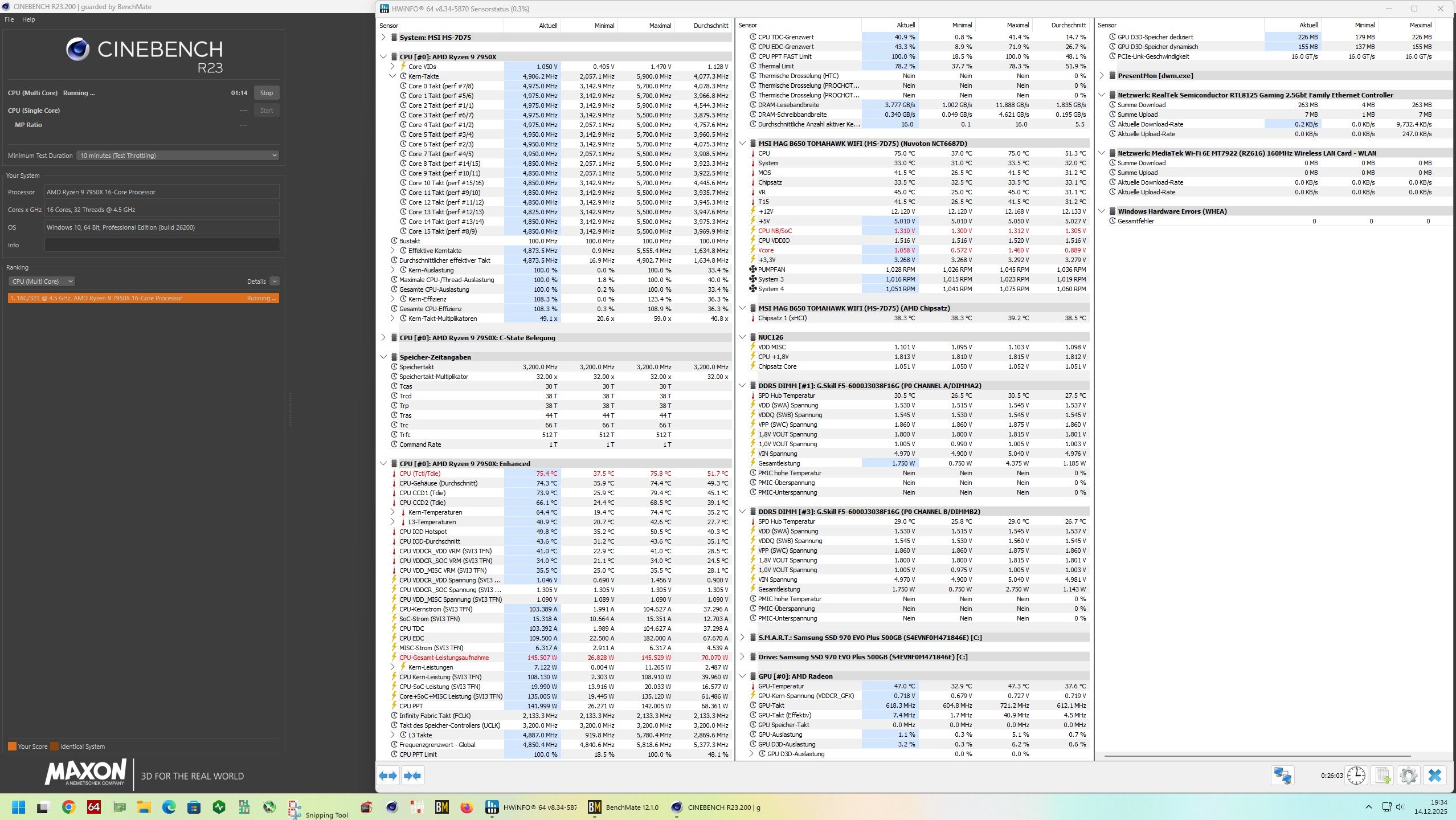Click the logging start sheet icon
Viewport: 1456px width, 820px height.
(x=1383, y=776)
